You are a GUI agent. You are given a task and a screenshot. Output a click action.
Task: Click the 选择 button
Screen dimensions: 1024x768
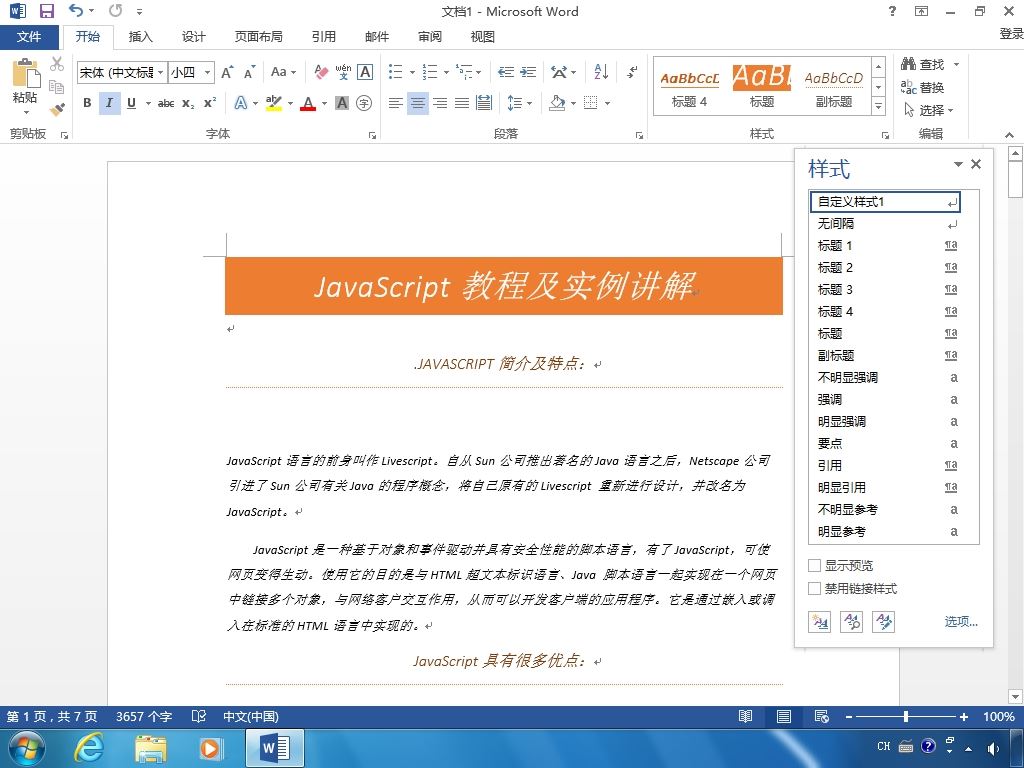[928, 110]
